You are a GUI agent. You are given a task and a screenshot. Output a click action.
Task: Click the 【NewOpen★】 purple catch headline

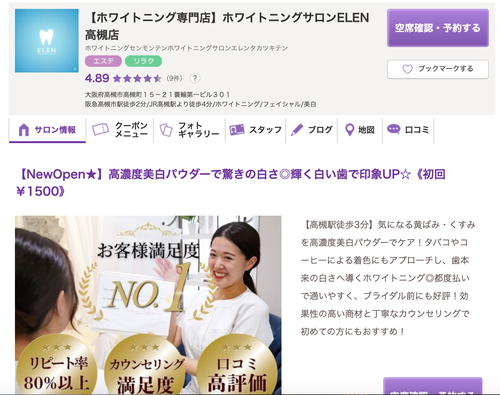231,183
